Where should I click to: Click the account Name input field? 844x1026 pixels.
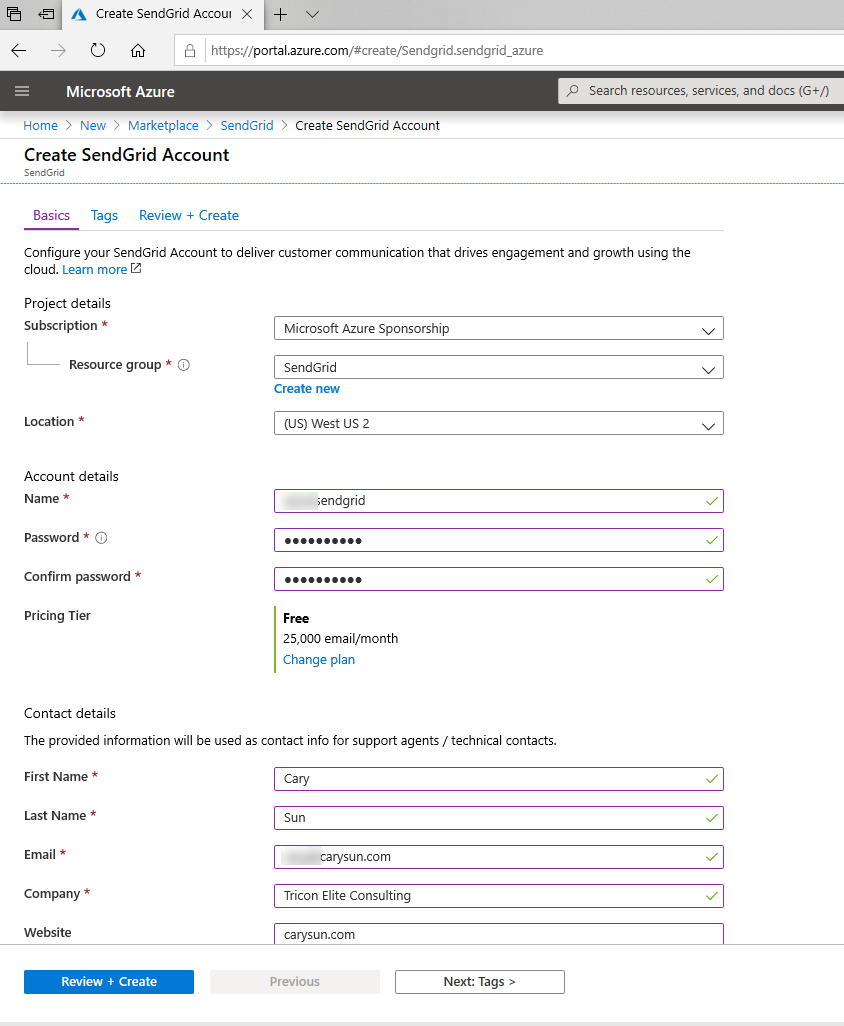tap(499, 501)
